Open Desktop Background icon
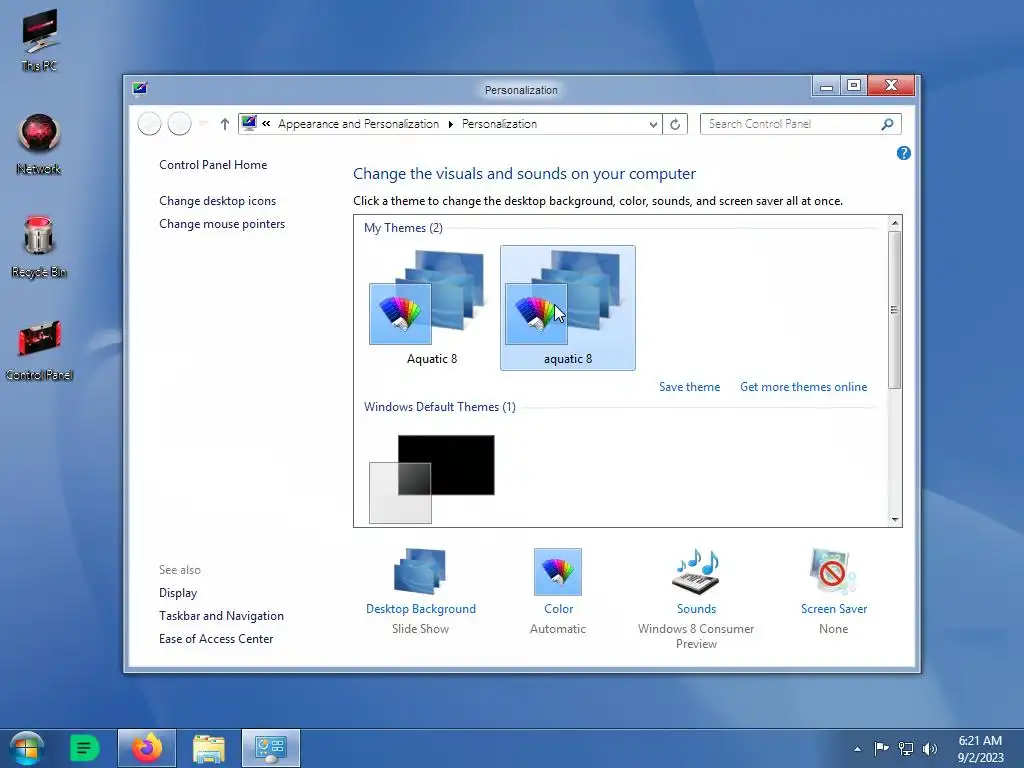 pyautogui.click(x=420, y=571)
